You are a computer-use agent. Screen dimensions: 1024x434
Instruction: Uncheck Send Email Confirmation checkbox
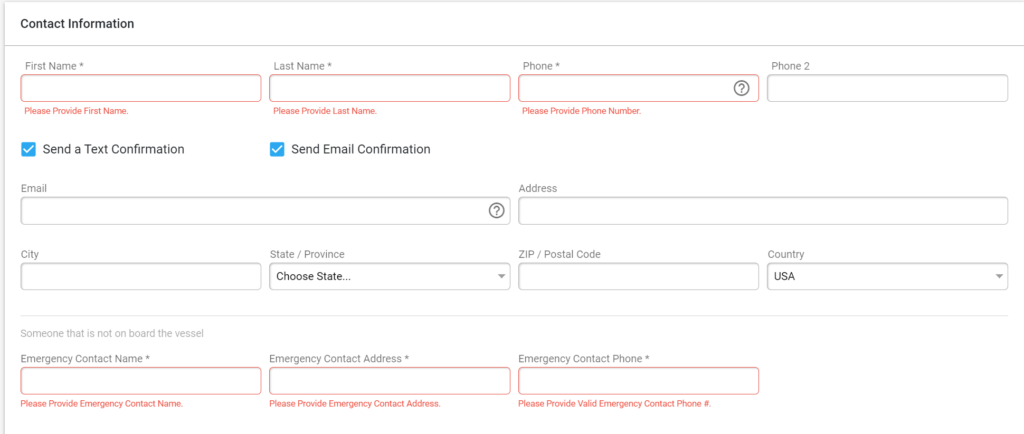click(x=277, y=149)
